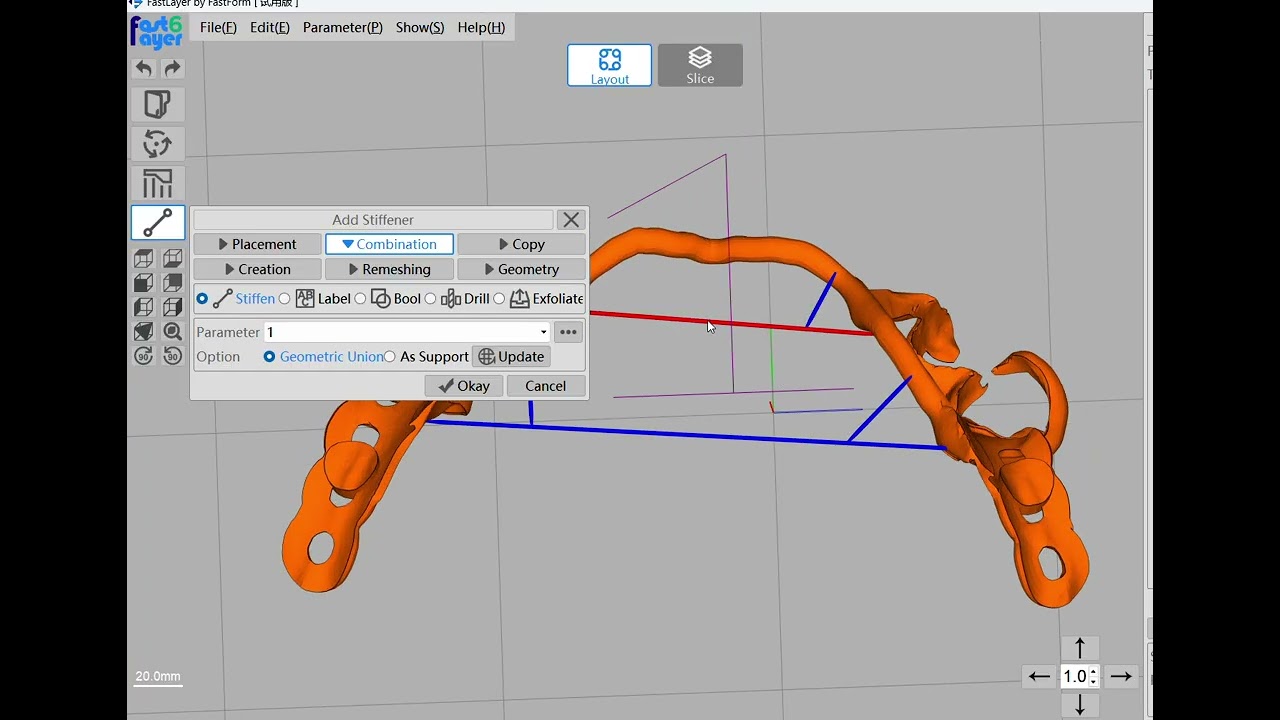Select the left solid-shaded cube view icon
Viewport: 1280px width, 720px height.
pyautogui.click(x=144, y=283)
